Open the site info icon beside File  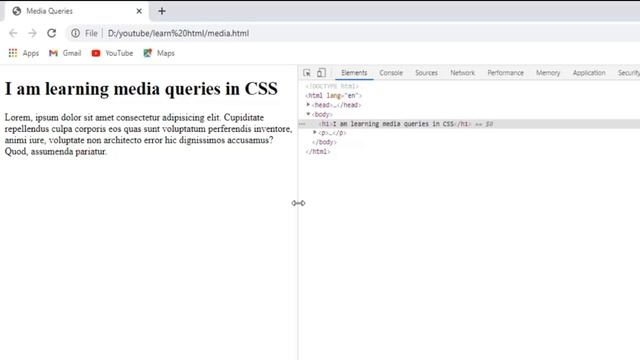coord(76,33)
